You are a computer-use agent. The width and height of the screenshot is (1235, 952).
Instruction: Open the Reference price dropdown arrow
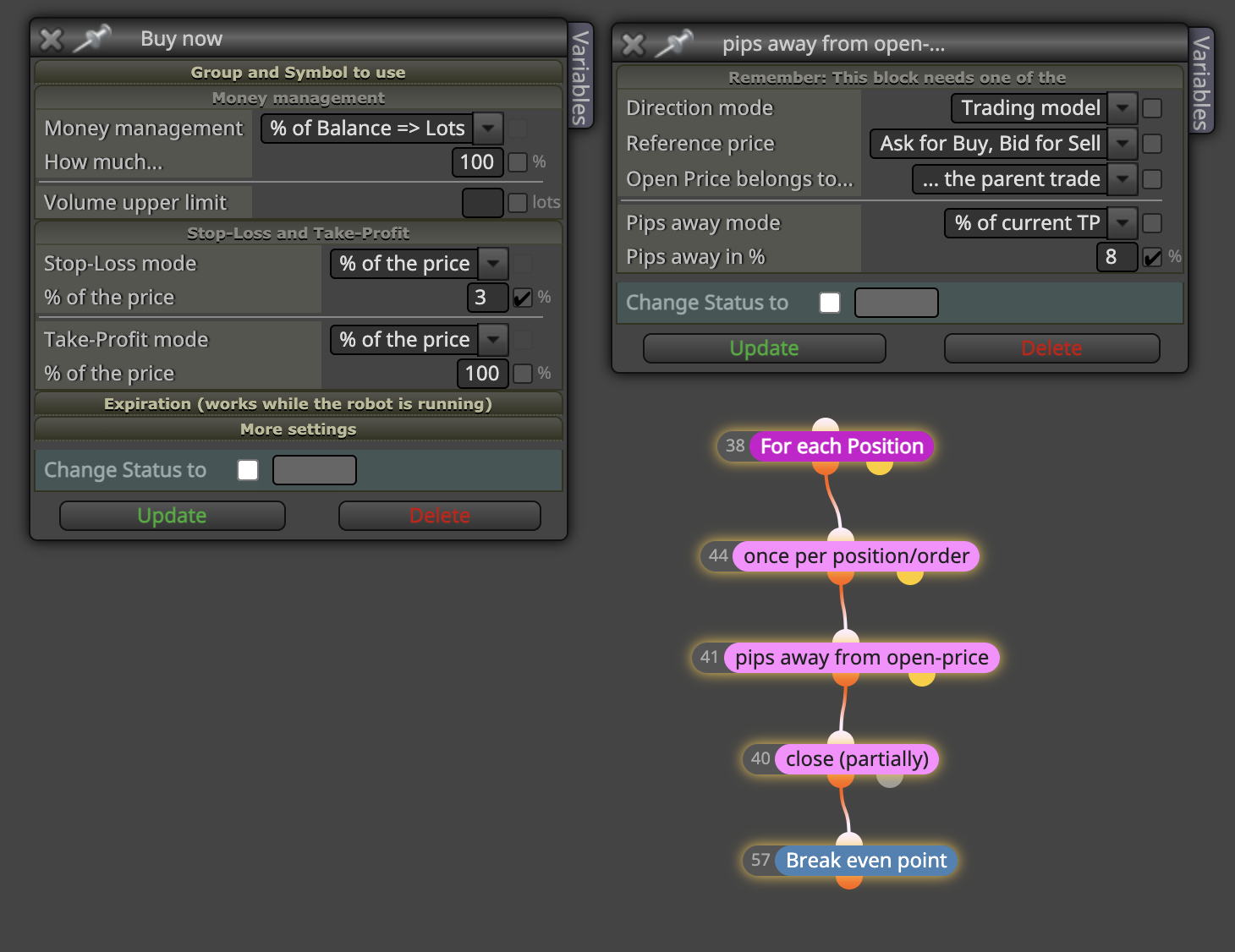[x=1122, y=144]
